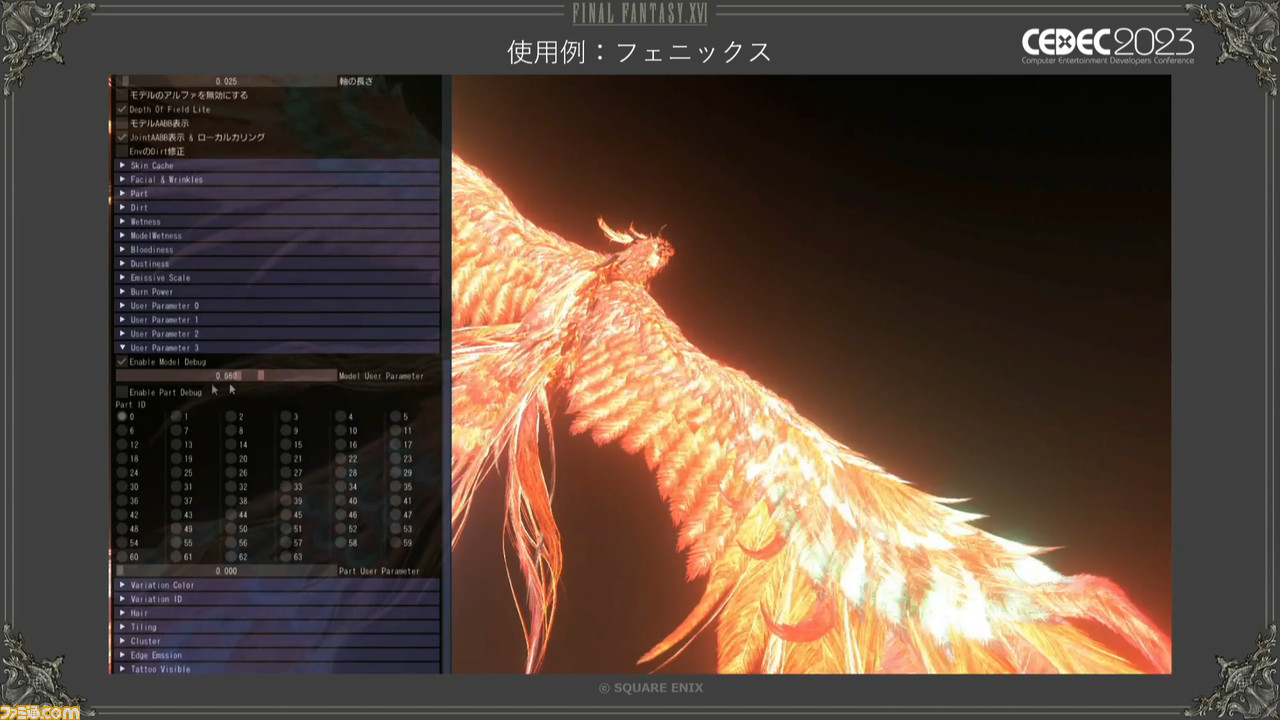Image resolution: width=1280 pixels, height=720 pixels.
Task: Select Part ID 14 radio button
Action: tap(231, 444)
